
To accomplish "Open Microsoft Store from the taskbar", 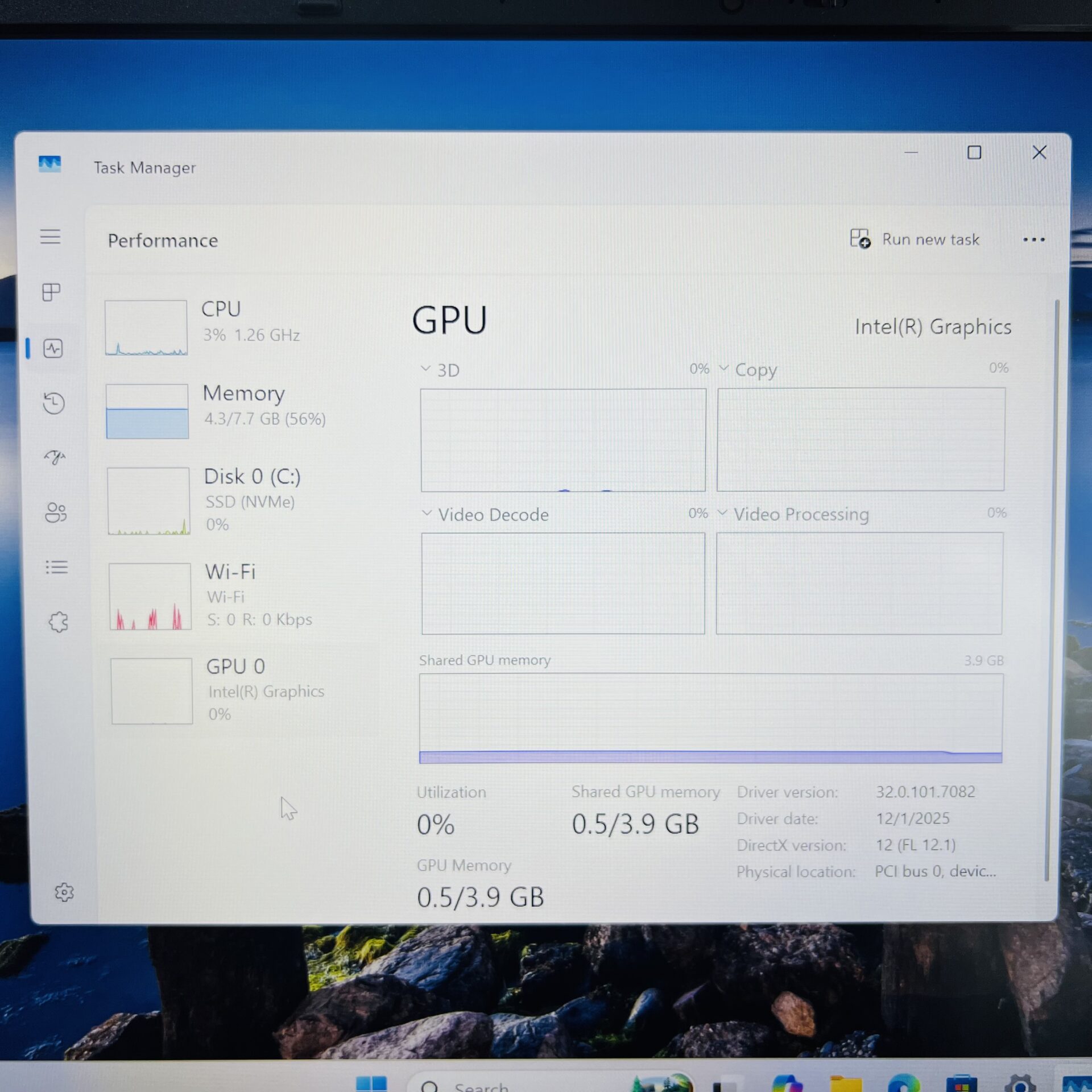I will 961,1083.
